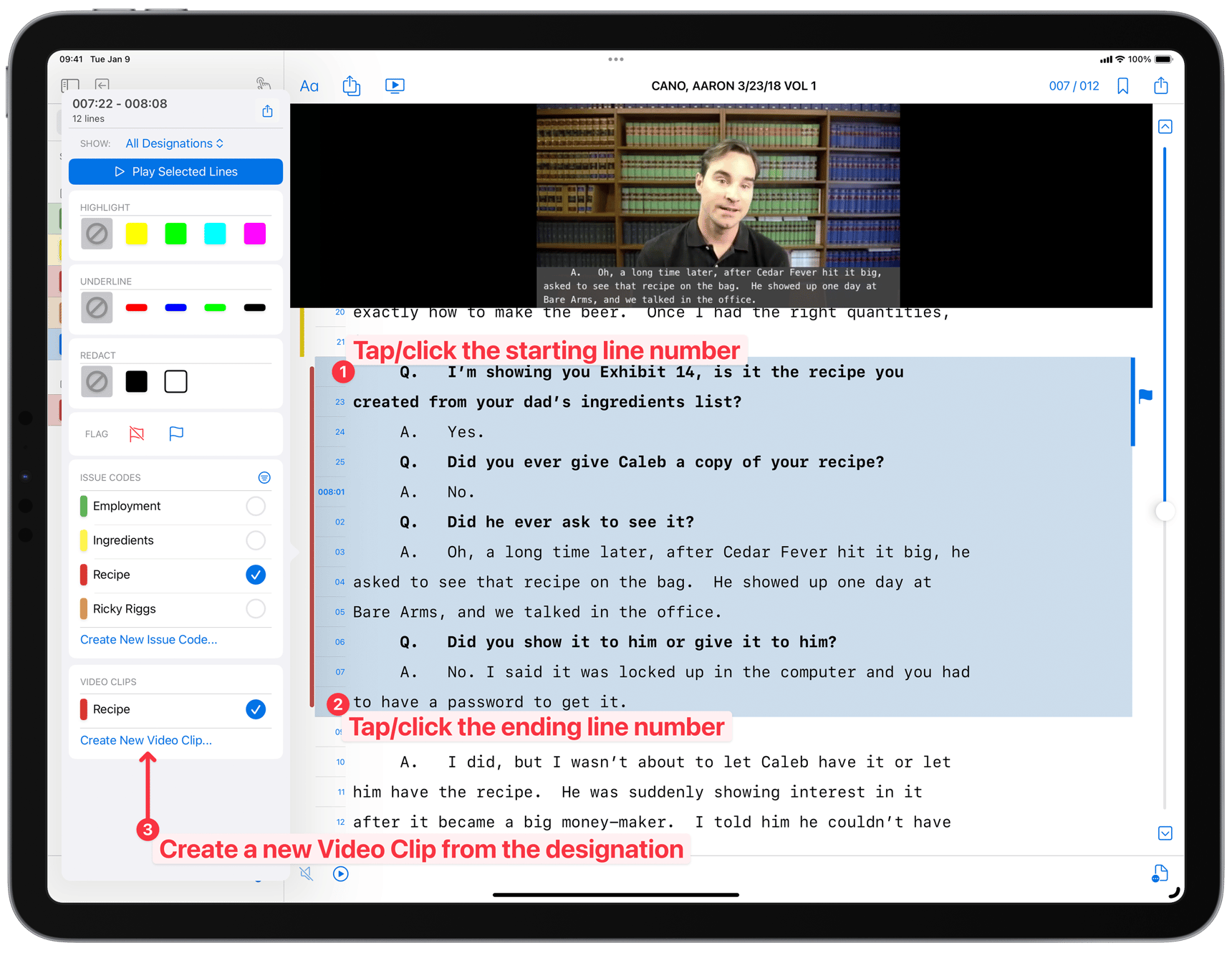Tap the Play Selected Lines button

[175, 171]
